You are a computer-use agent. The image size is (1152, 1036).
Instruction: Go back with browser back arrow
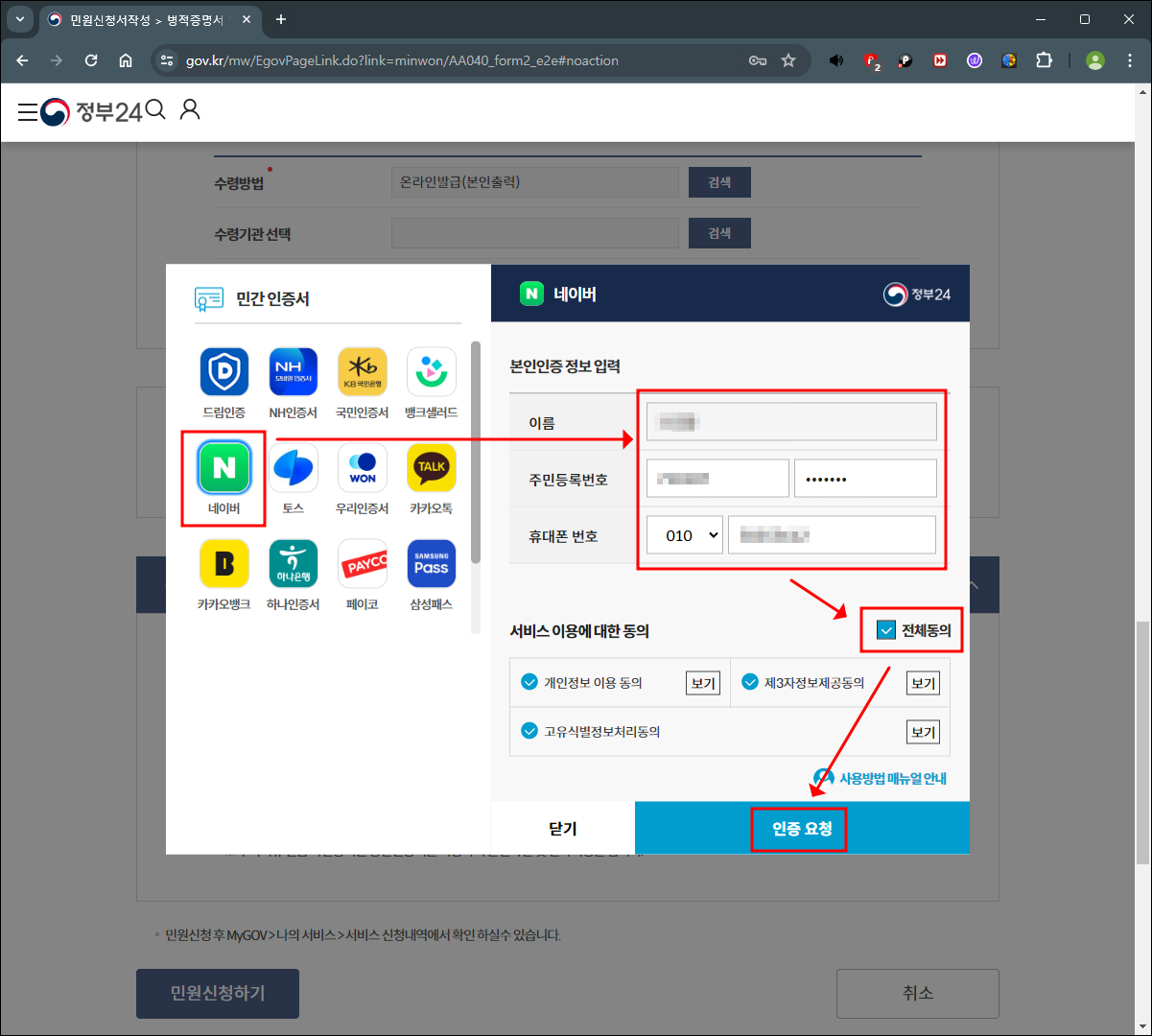pos(22,60)
